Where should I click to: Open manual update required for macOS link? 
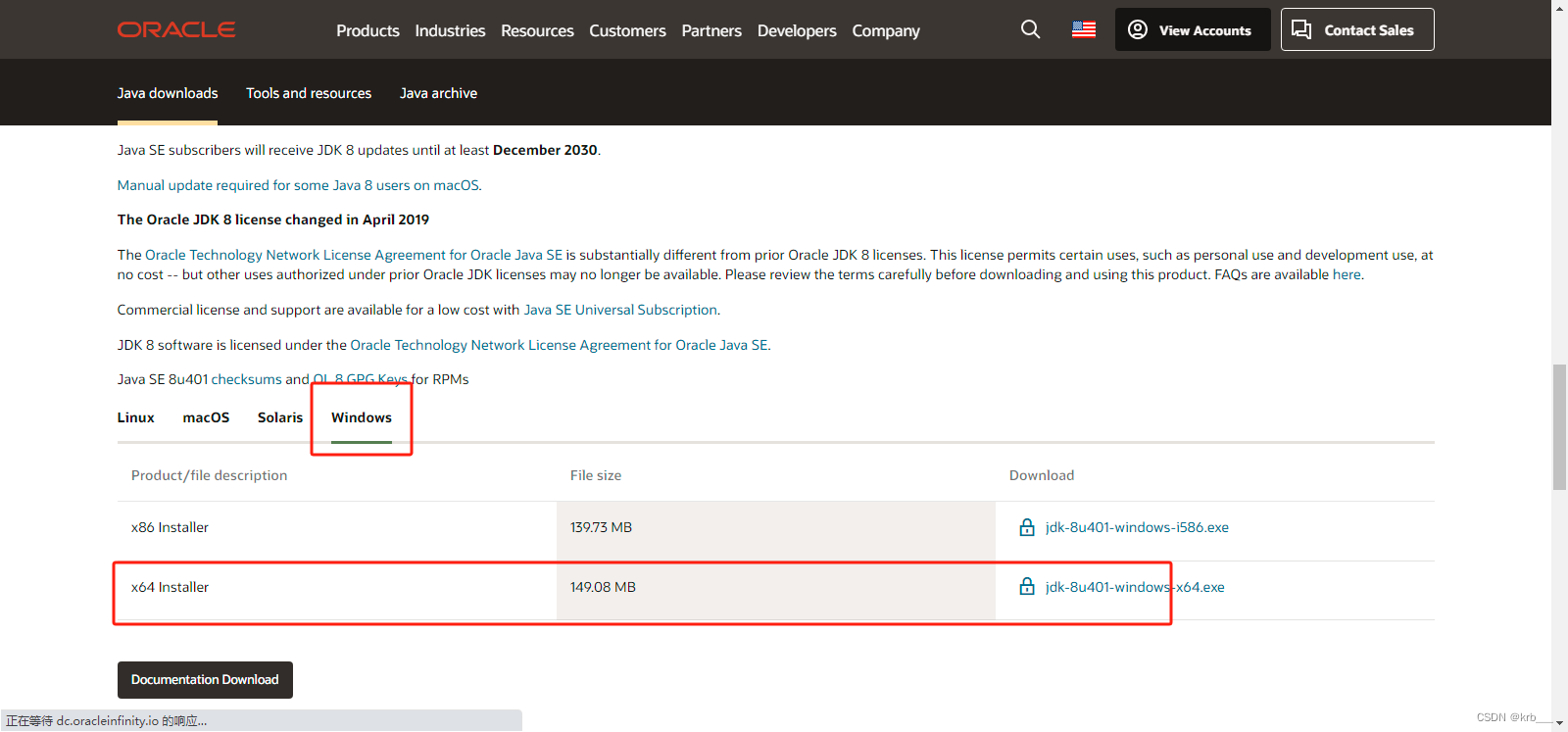pos(298,185)
